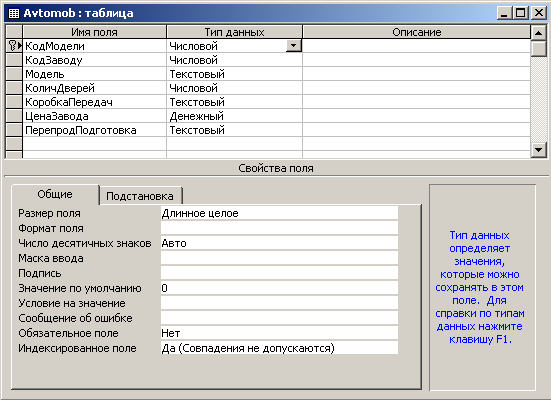Select the row selector for ПерепродПодготовка
Viewport: 551px width, 400px height.
coord(14,130)
